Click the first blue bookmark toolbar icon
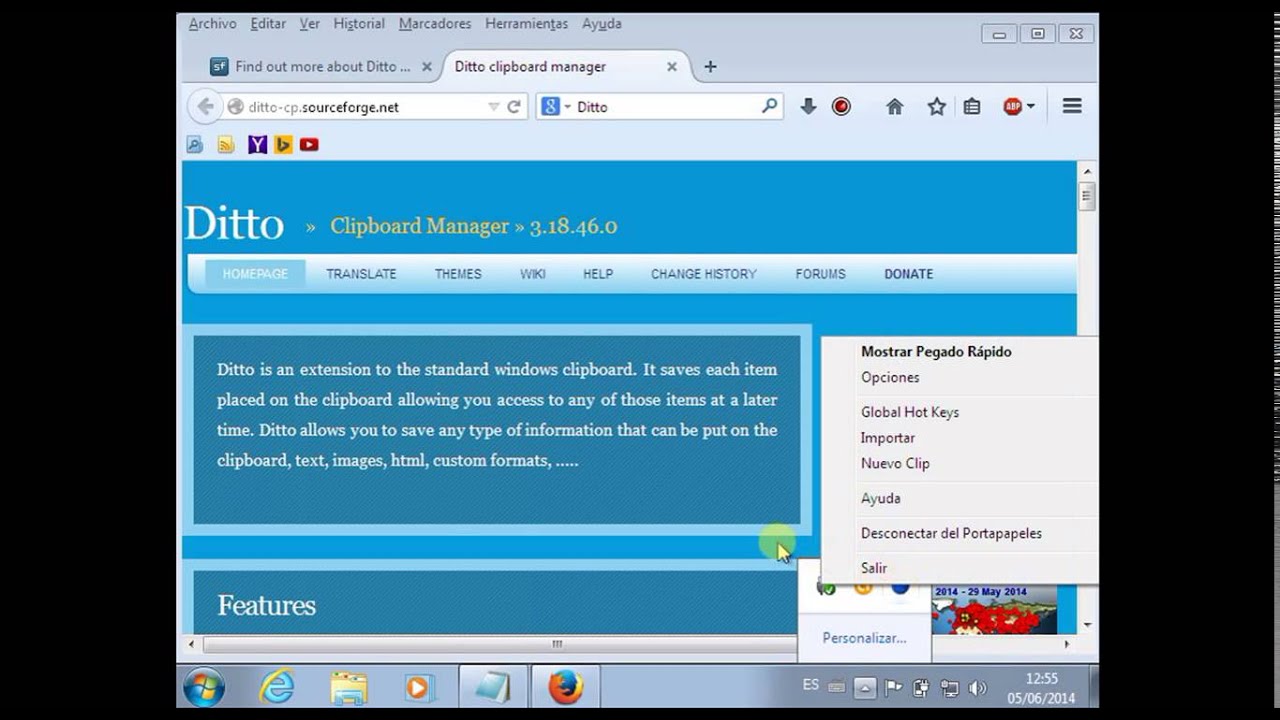Image resolution: width=1280 pixels, height=720 pixels. coord(194,145)
